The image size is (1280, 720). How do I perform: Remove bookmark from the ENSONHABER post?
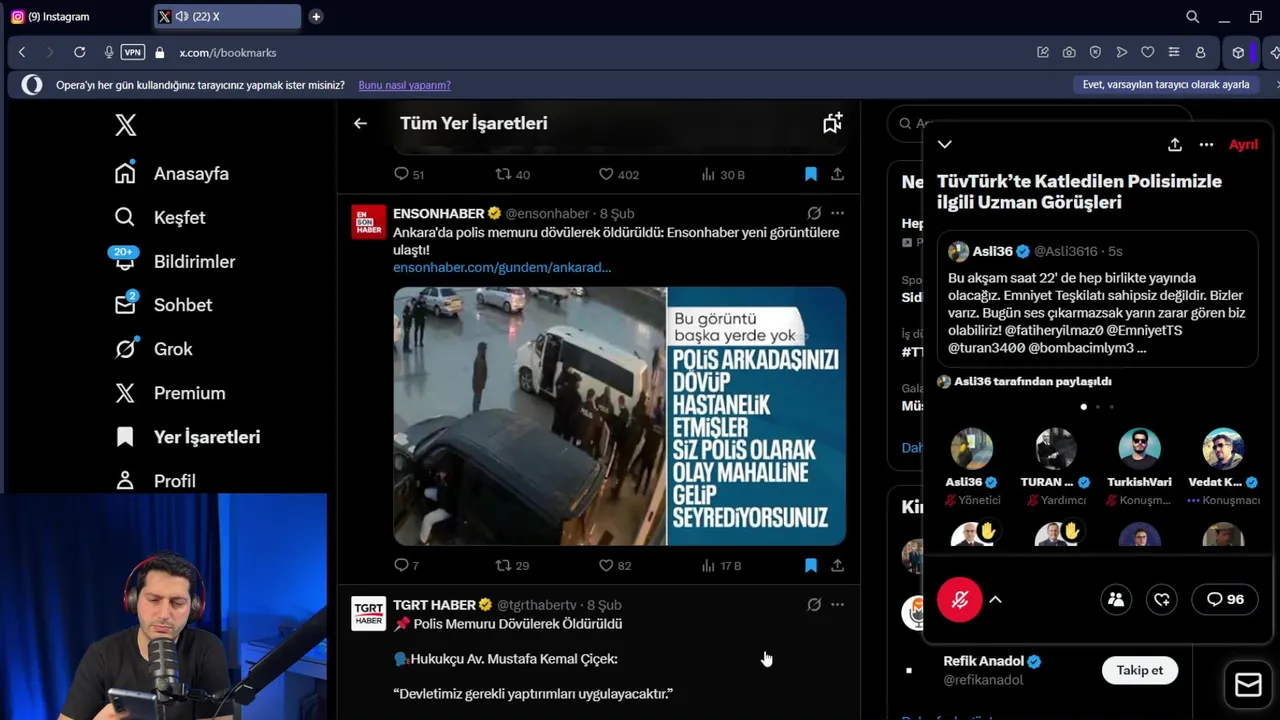[x=811, y=565]
